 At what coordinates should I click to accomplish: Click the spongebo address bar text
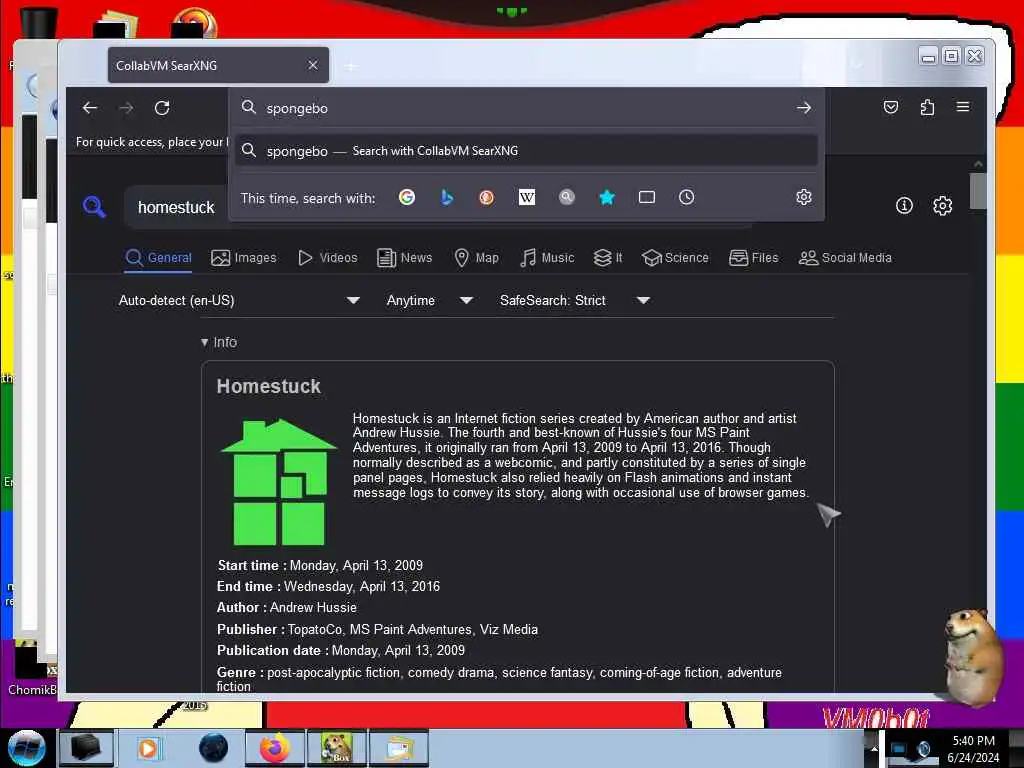297,108
